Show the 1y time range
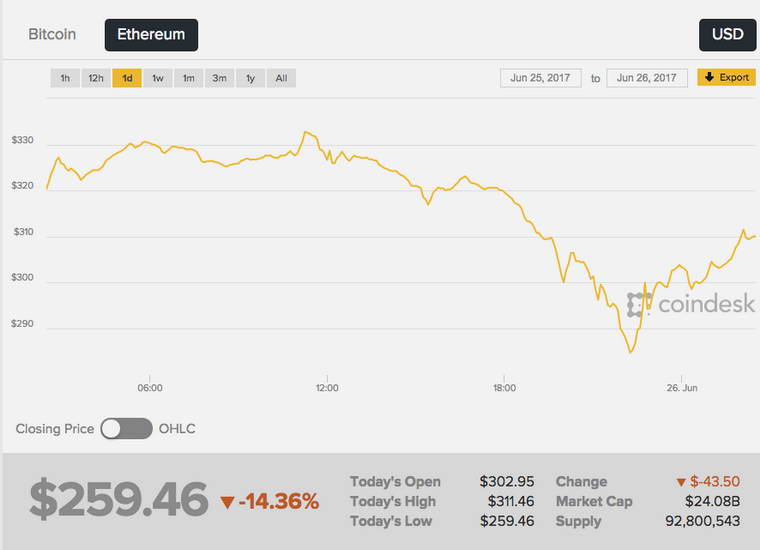This screenshot has height=550, width=760. click(x=250, y=78)
